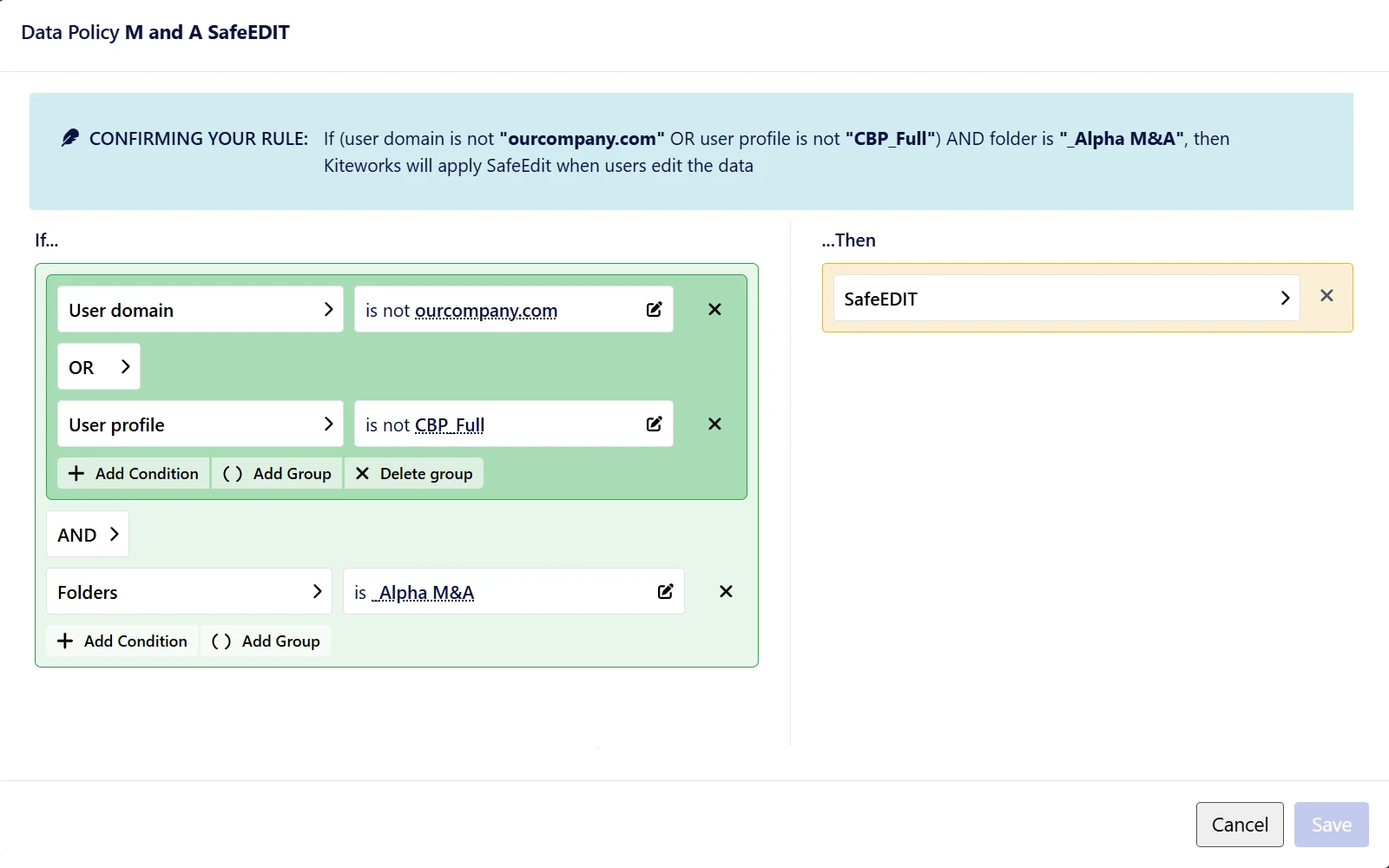Add Condition inside the inner group

click(x=134, y=473)
